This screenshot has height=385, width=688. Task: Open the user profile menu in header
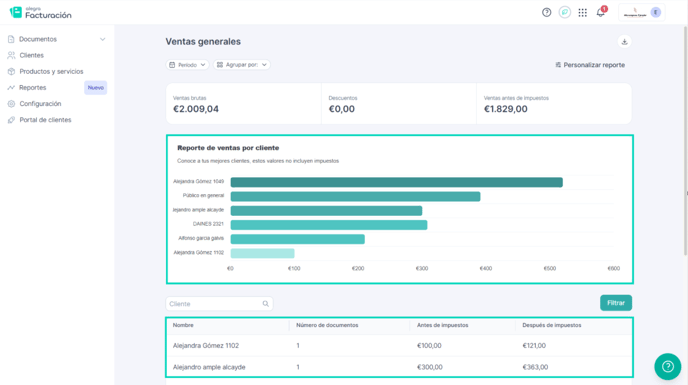[641, 13]
